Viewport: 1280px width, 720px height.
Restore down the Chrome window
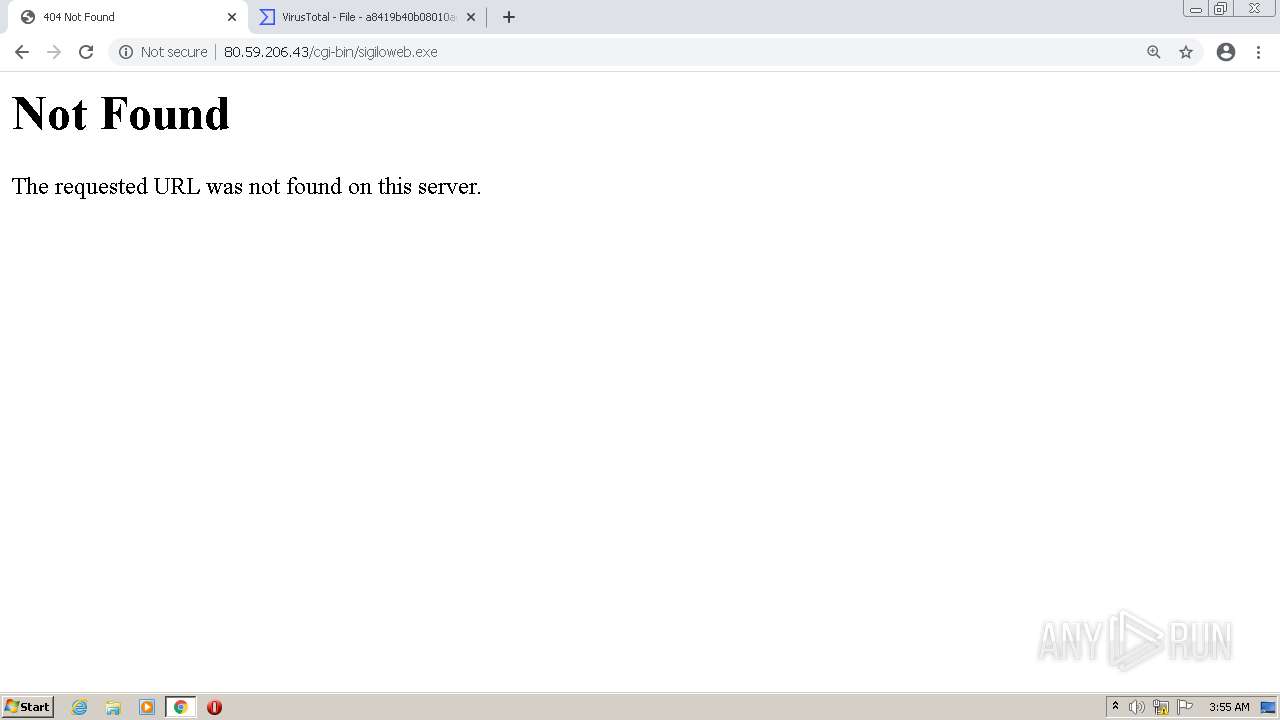1221,9
